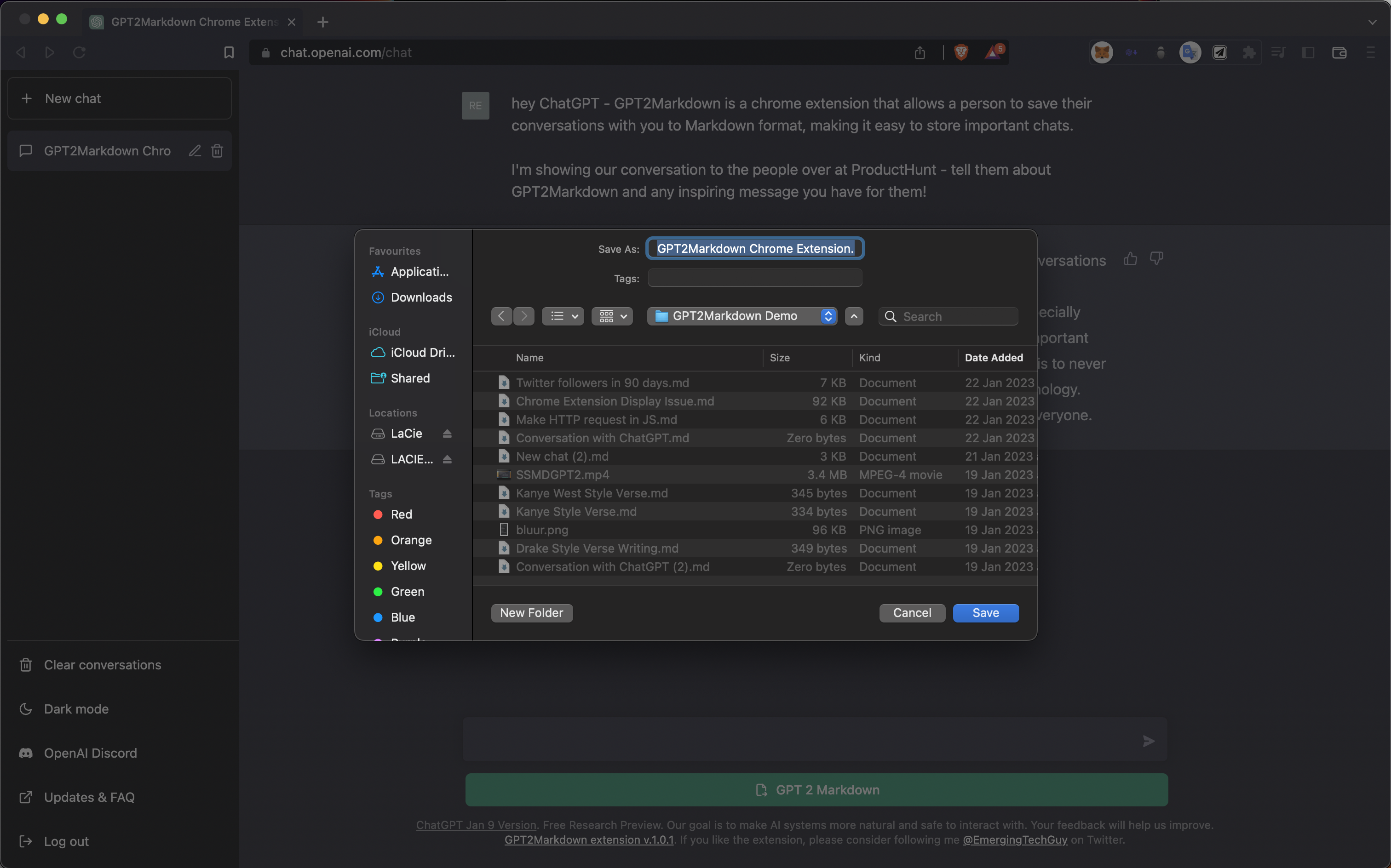Click the Tags input field

point(755,279)
